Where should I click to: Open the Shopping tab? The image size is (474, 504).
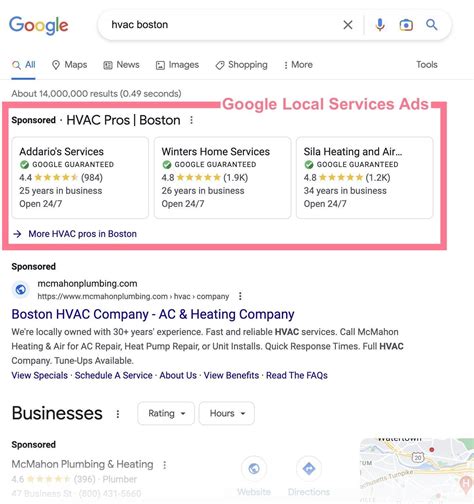point(242,65)
